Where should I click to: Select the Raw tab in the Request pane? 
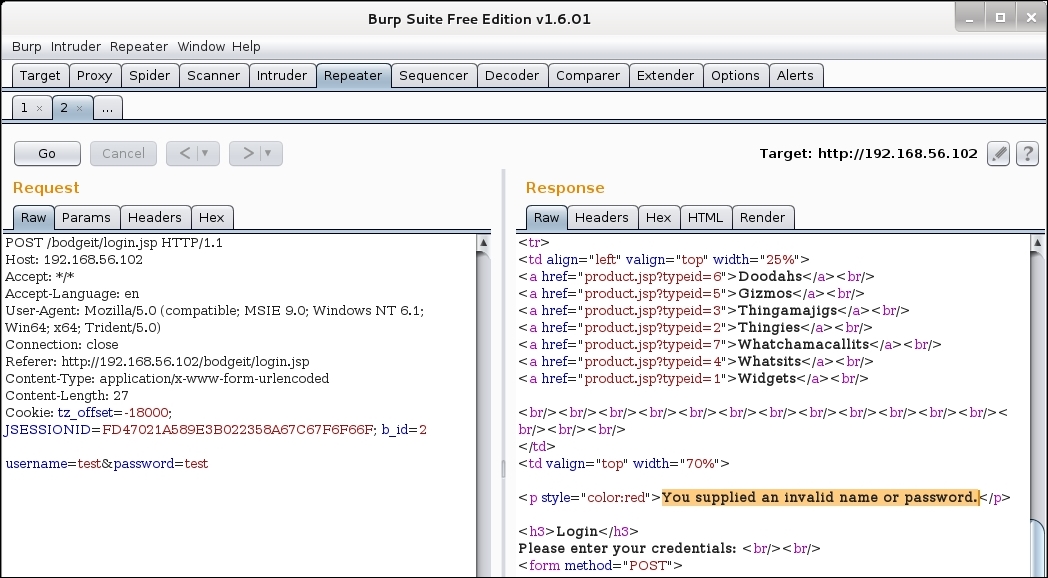(33, 217)
